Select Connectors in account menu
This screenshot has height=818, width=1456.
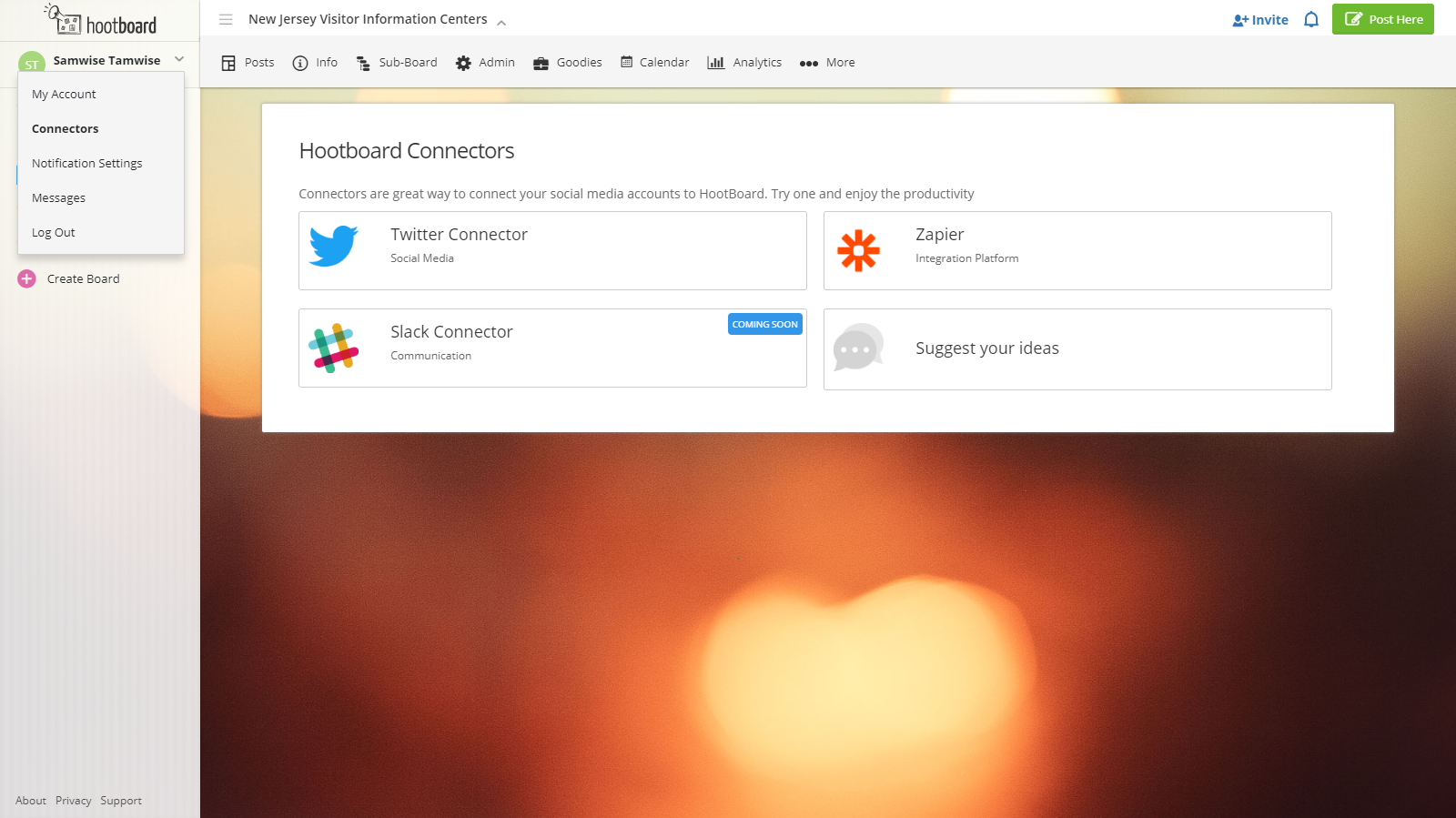[x=66, y=128]
